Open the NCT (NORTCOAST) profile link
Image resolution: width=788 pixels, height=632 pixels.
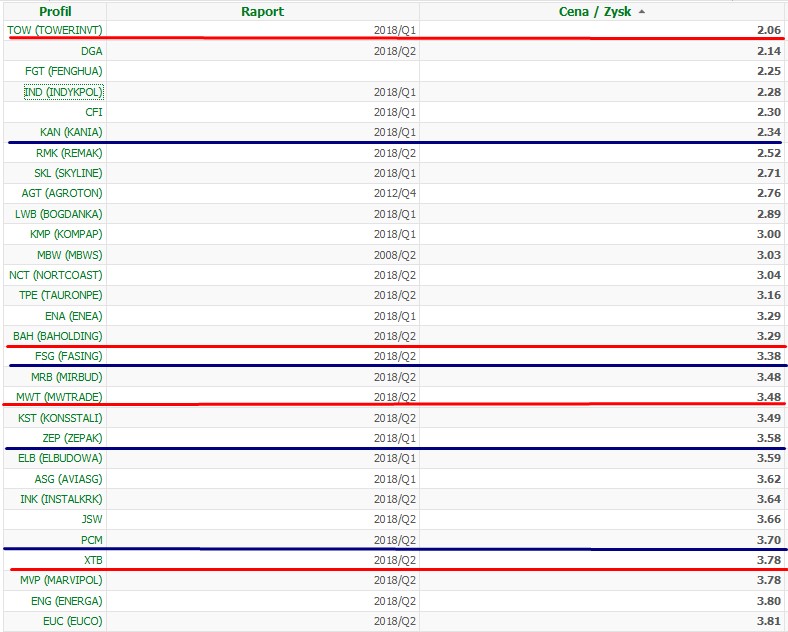(56, 275)
